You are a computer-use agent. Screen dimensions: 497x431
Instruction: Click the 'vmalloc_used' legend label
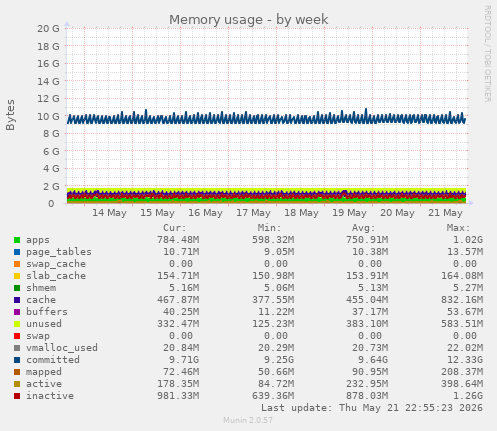62,348
